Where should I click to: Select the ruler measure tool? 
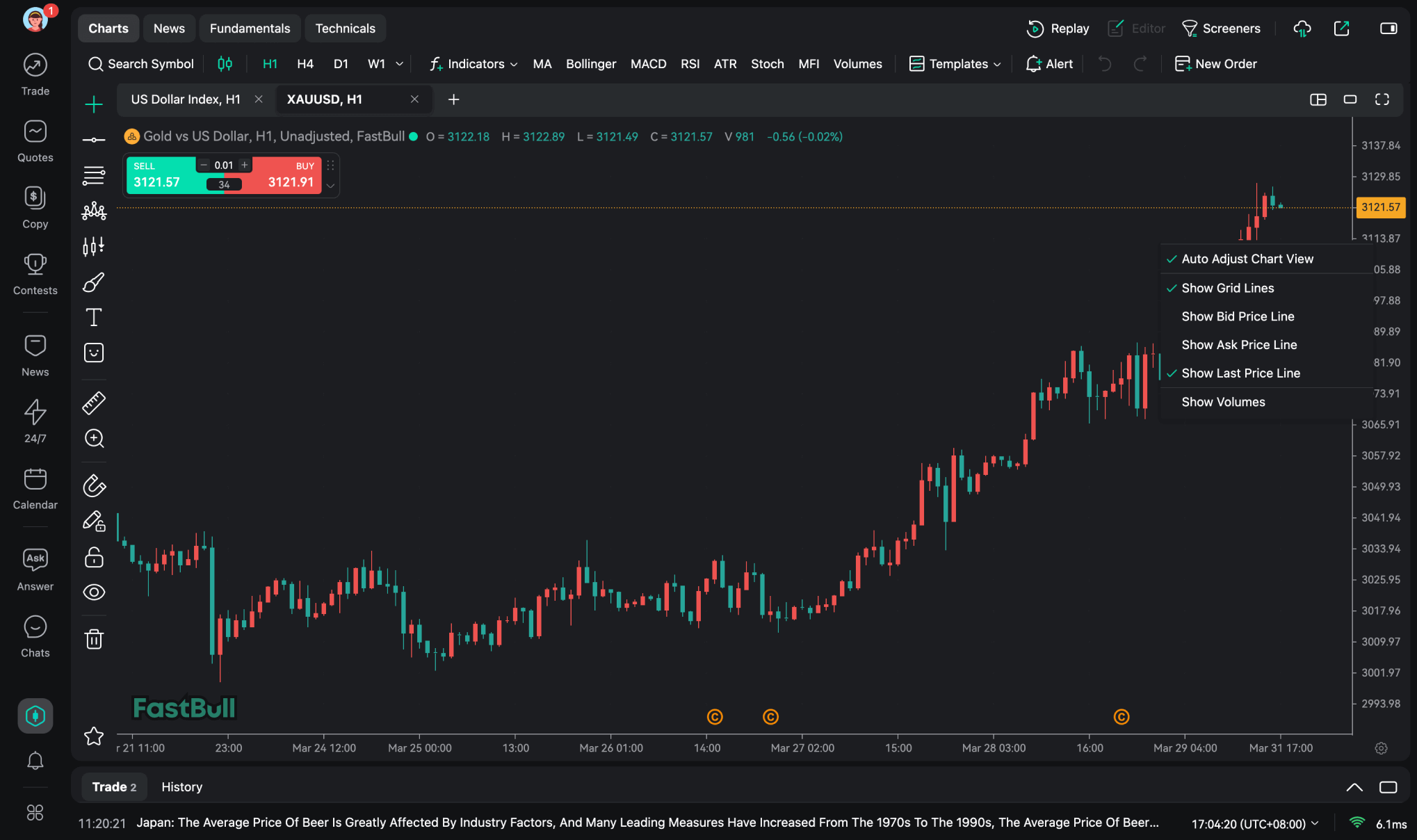tap(94, 403)
